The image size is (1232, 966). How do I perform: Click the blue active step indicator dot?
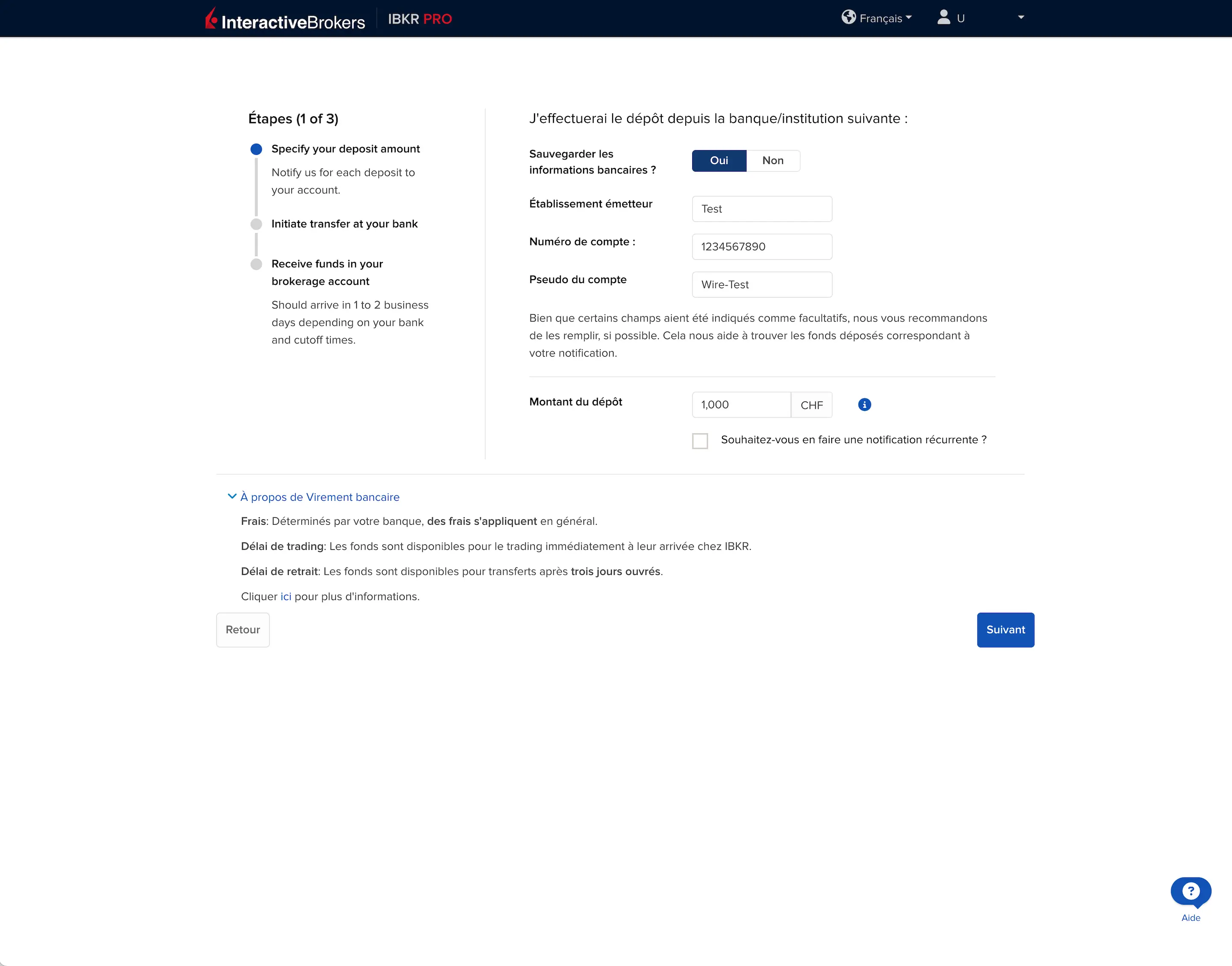coord(256,149)
